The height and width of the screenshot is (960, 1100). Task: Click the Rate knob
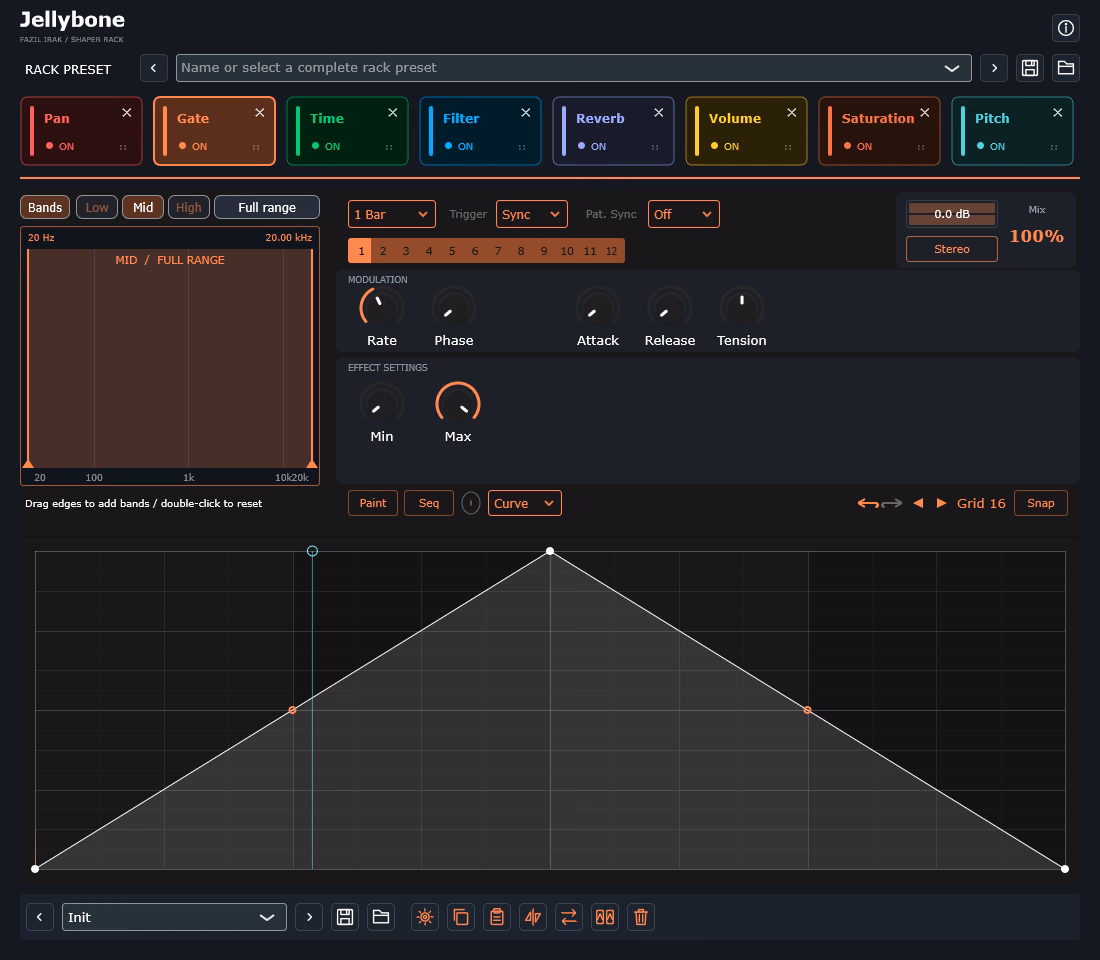(382, 307)
